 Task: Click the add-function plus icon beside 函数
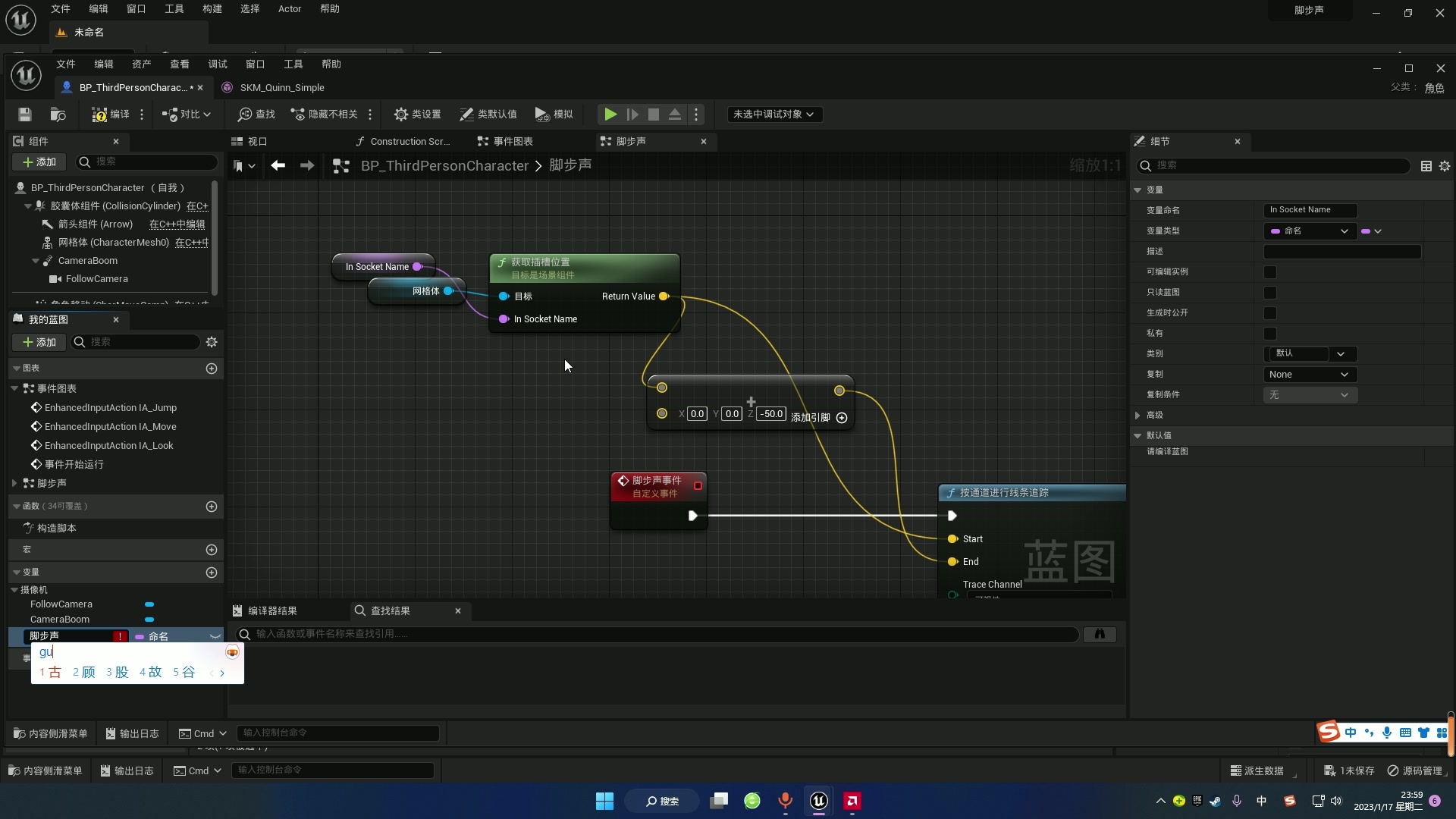click(212, 507)
